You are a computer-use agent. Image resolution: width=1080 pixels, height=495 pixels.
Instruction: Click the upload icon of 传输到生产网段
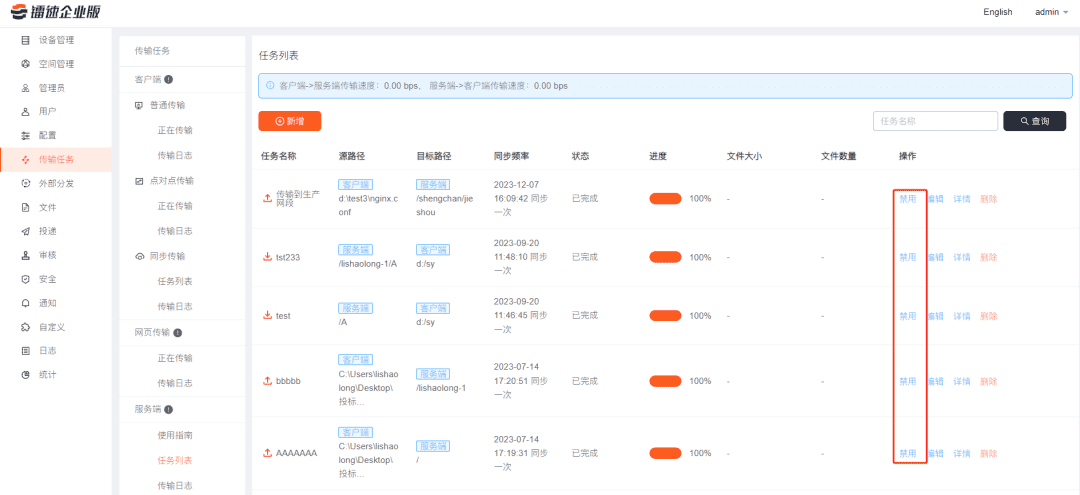tap(268, 198)
